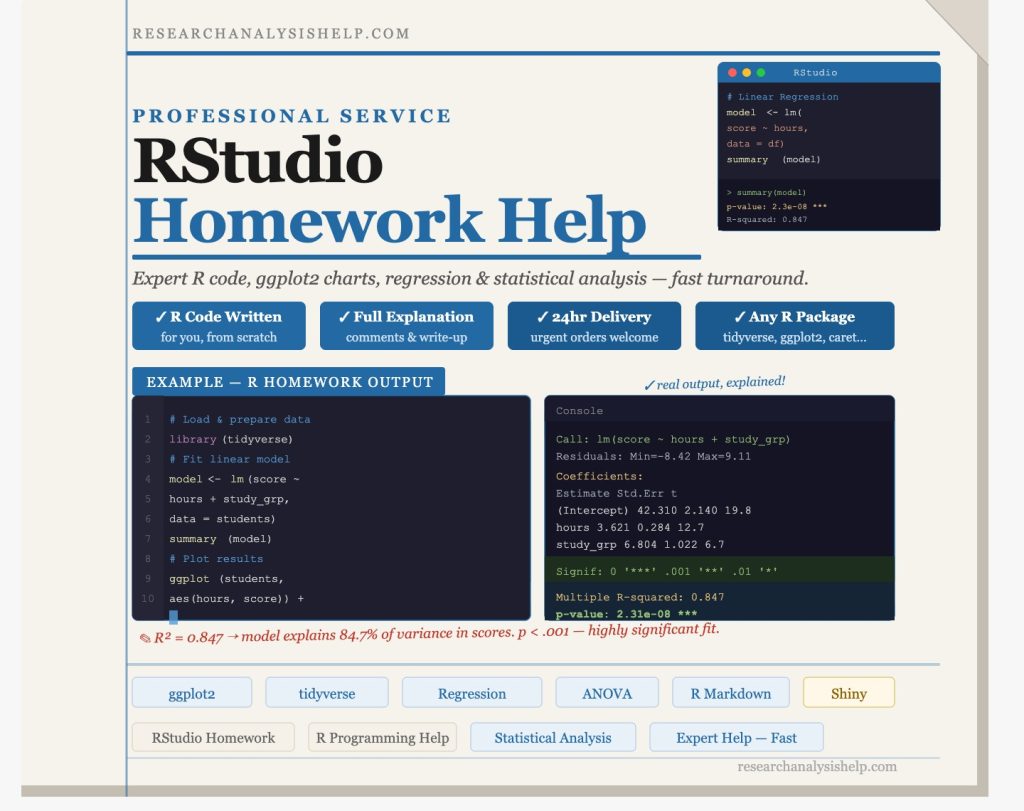Select the R Markdown tag

pyautogui.click(x=731, y=693)
